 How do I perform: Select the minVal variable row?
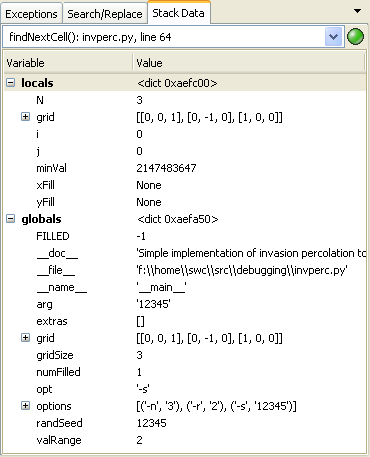click(185, 168)
